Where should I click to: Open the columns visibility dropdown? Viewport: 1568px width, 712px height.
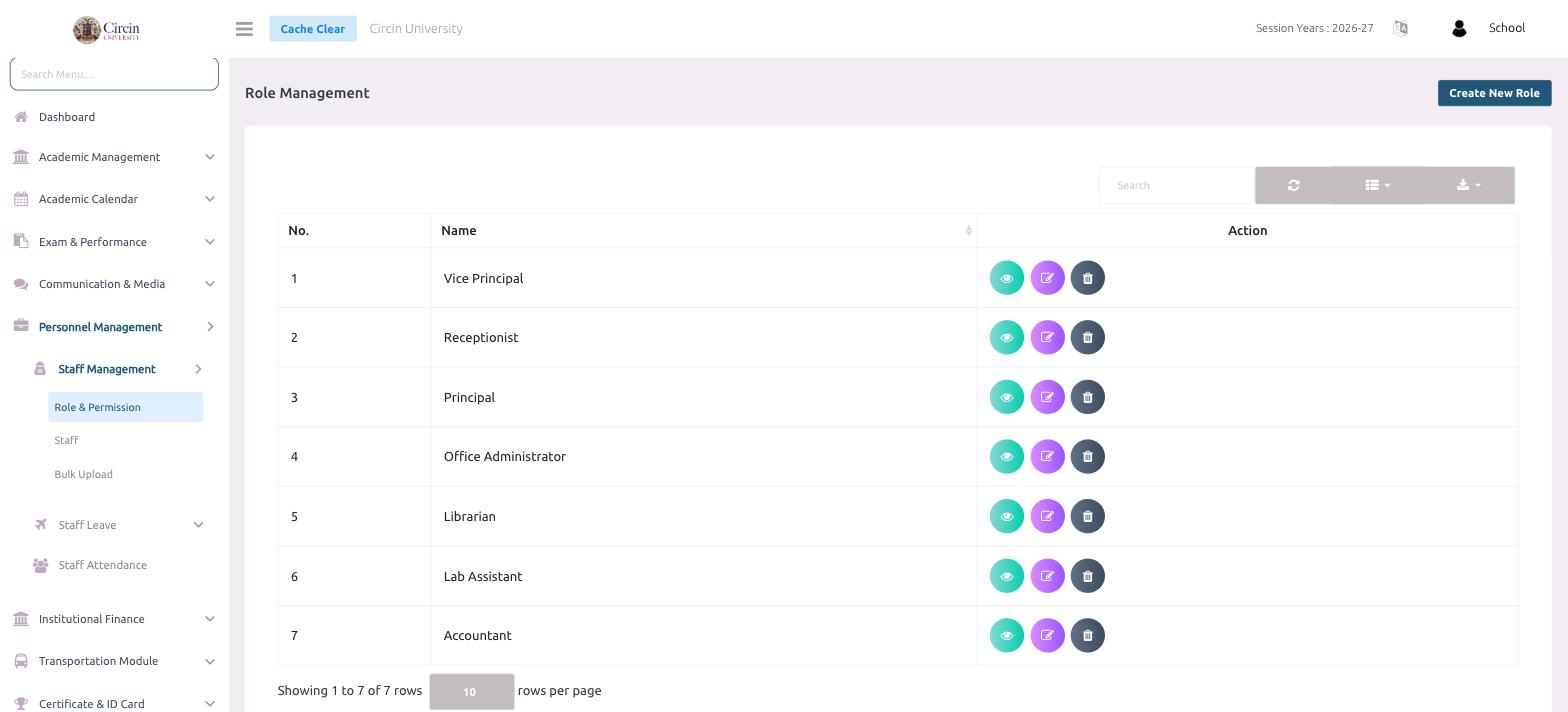(x=1378, y=185)
